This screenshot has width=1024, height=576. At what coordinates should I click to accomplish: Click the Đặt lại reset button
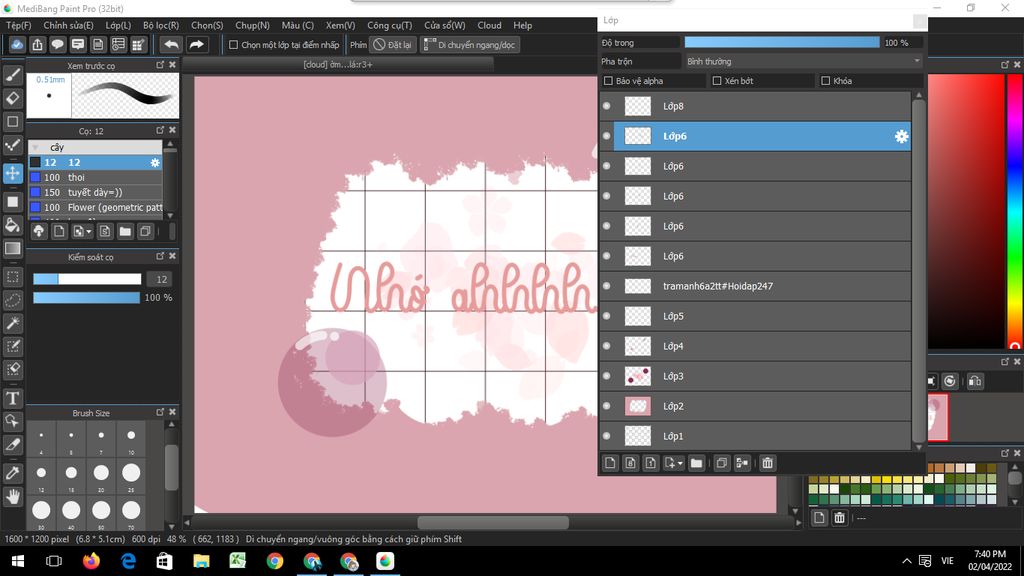coord(393,45)
